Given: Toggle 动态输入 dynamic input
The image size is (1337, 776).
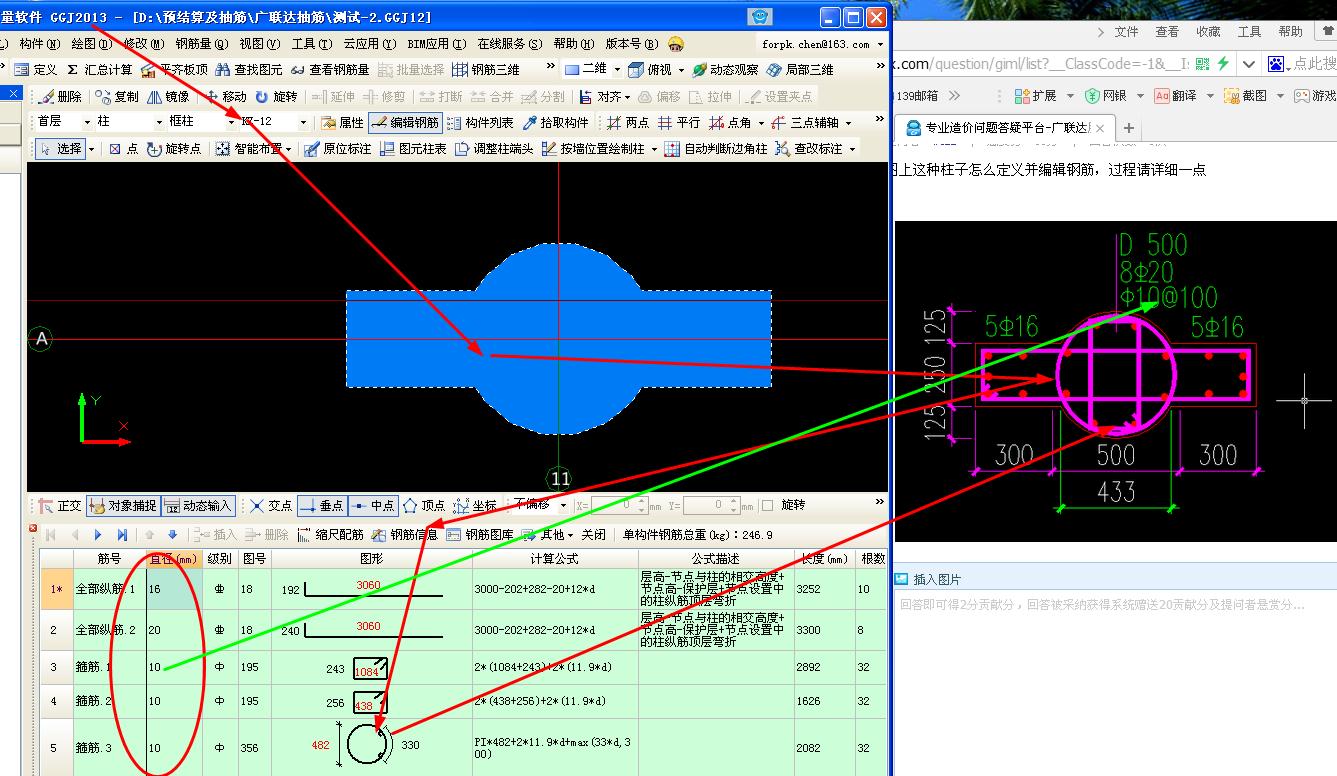Looking at the screenshot, I should (x=198, y=506).
